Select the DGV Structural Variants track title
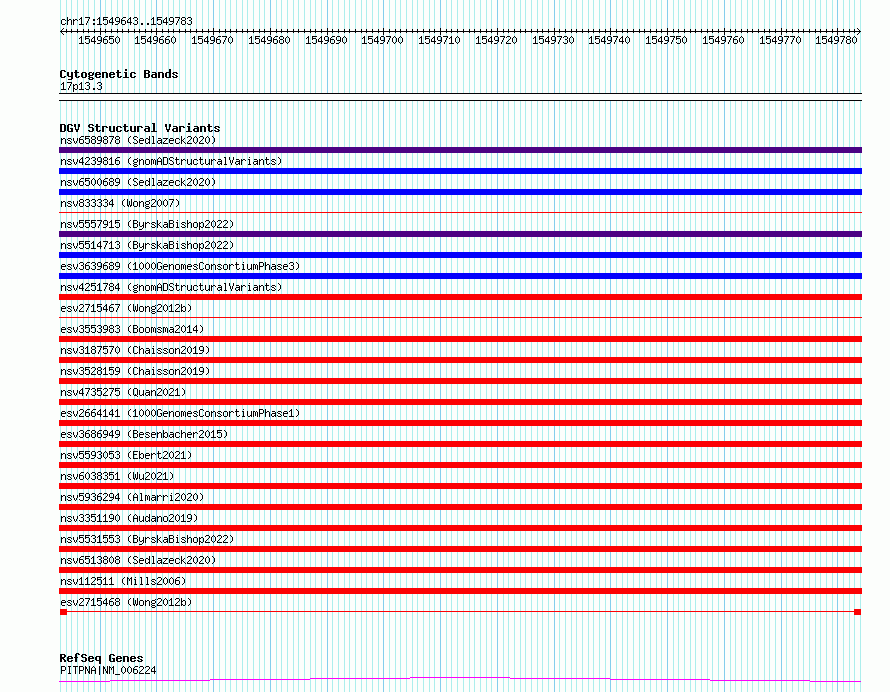The image size is (890, 692). (140, 128)
